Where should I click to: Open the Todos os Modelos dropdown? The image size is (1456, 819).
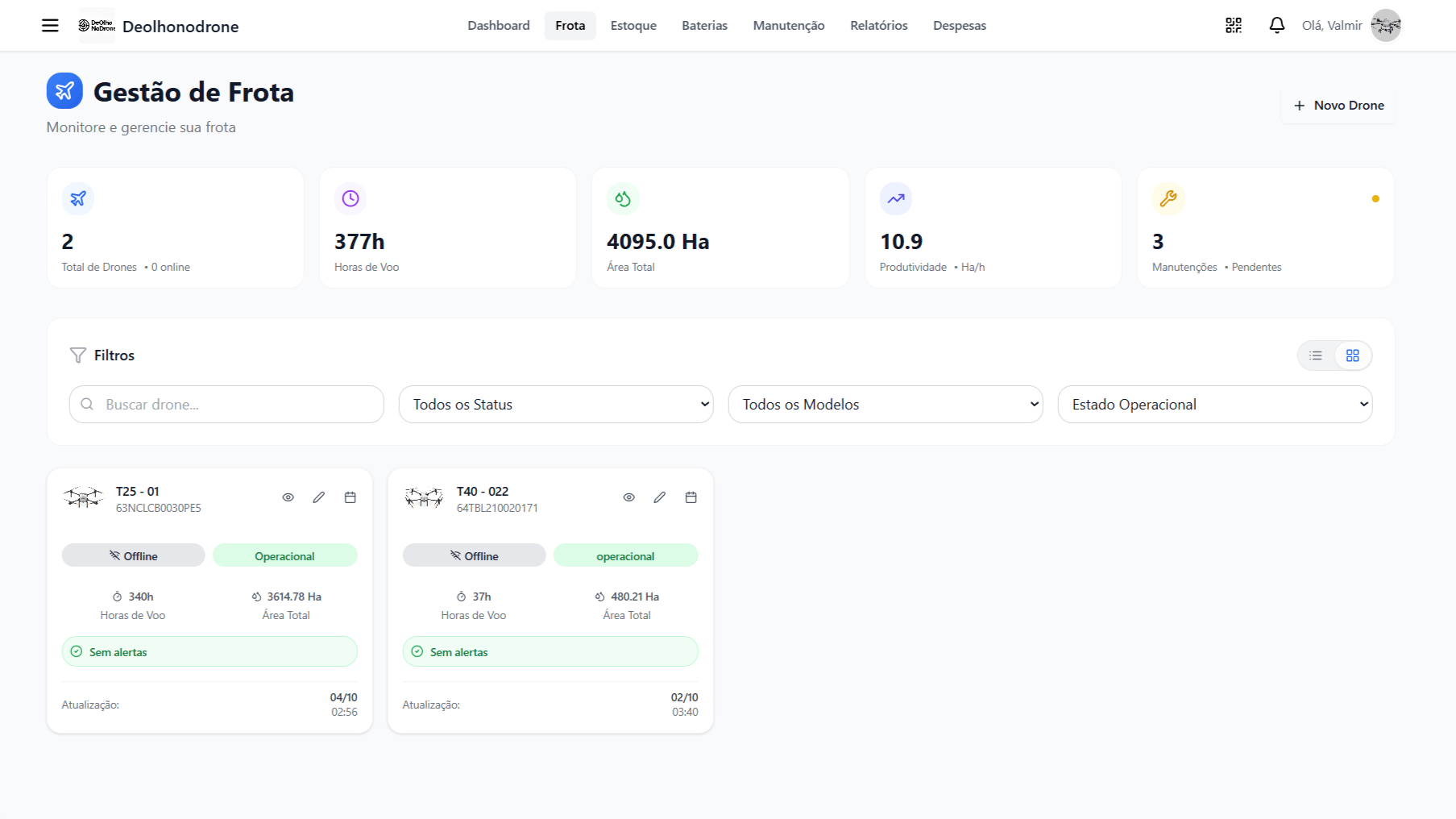(x=885, y=405)
